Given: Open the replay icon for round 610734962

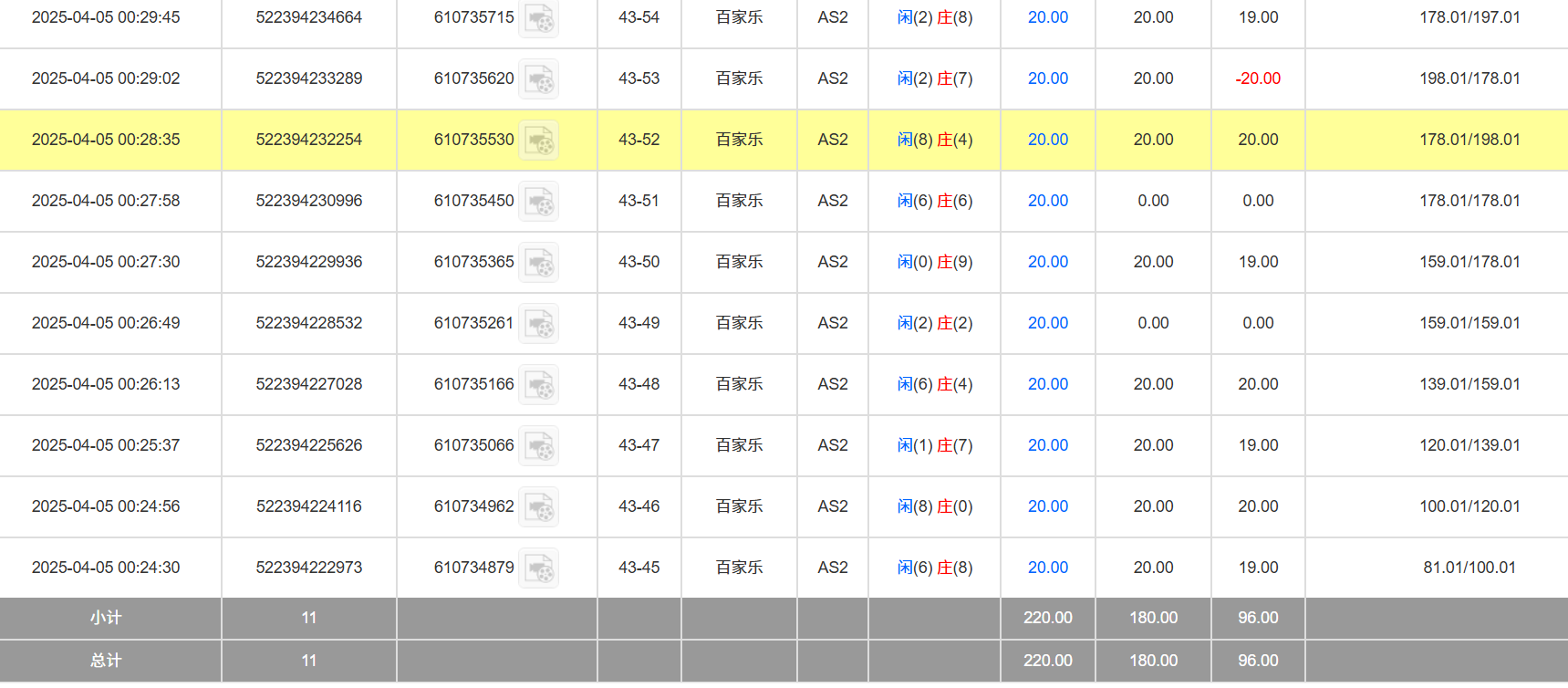Looking at the screenshot, I should (x=538, y=507).
